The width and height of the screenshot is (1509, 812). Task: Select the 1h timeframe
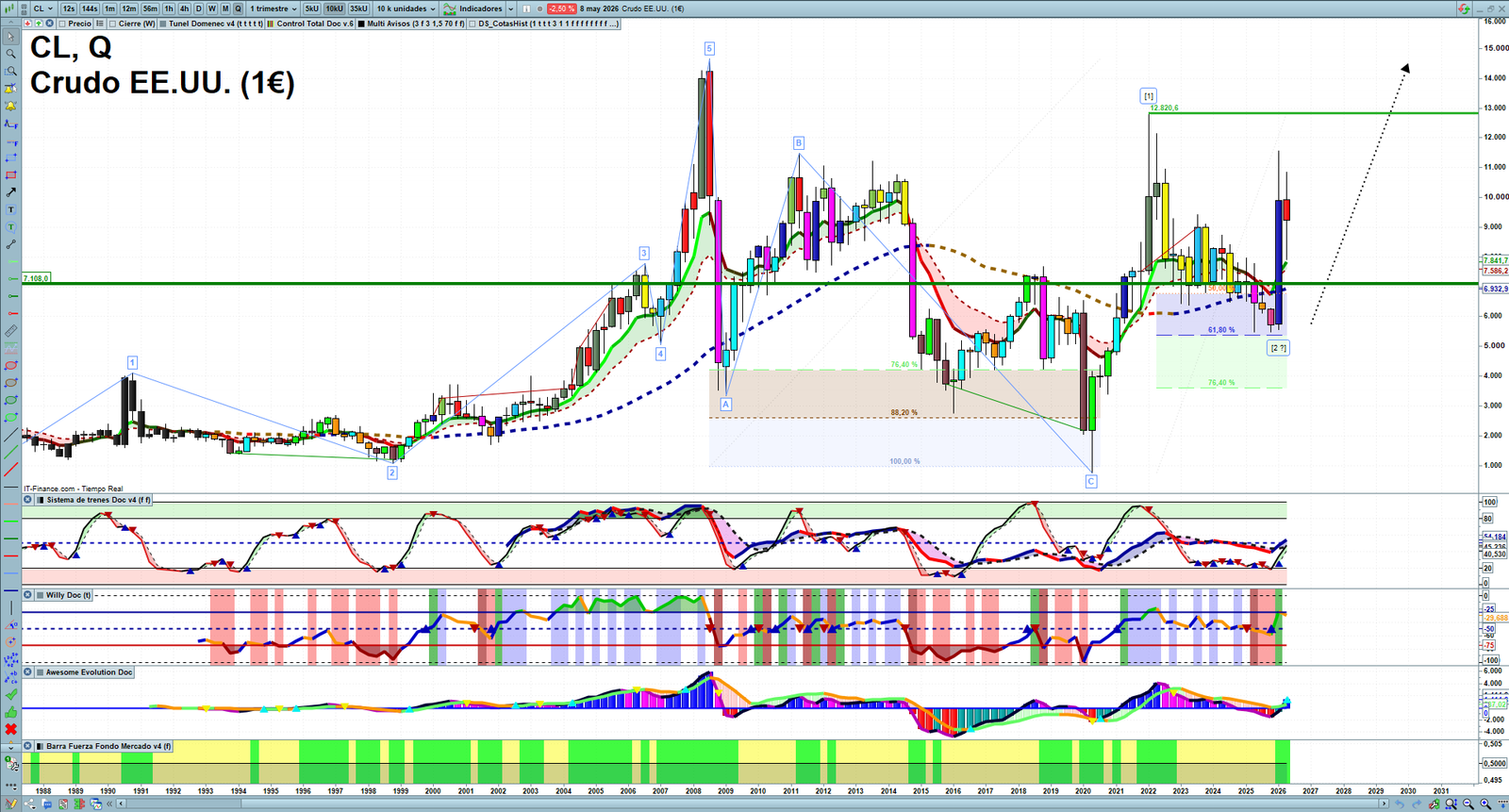[x=169, y=8]
